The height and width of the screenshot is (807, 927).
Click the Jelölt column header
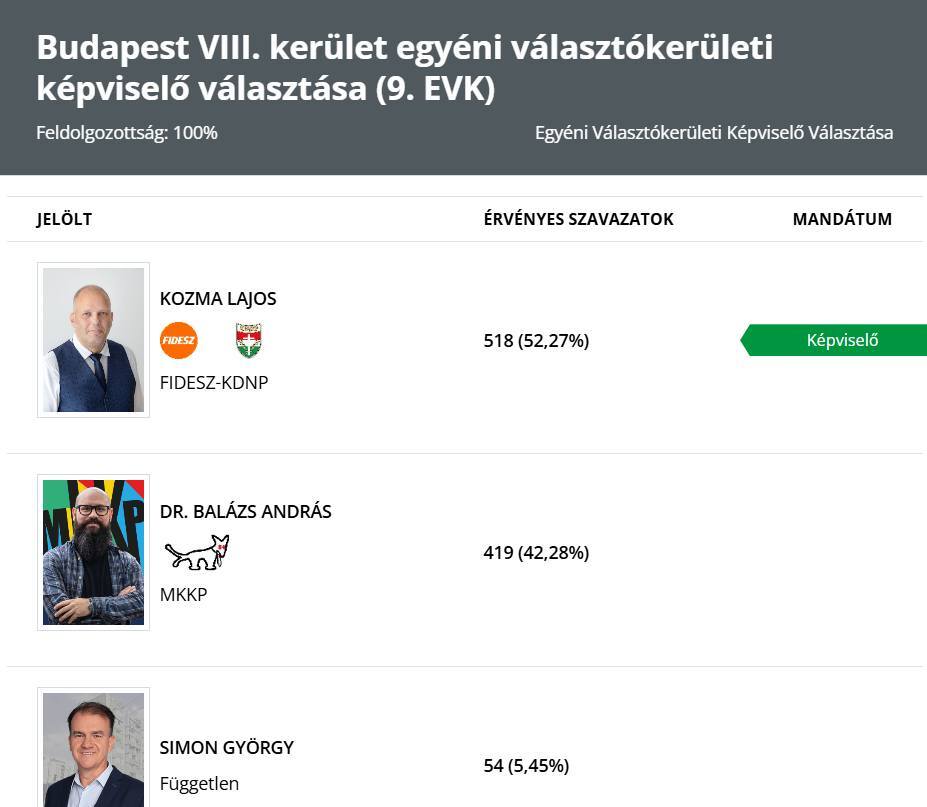pos(64,219)
